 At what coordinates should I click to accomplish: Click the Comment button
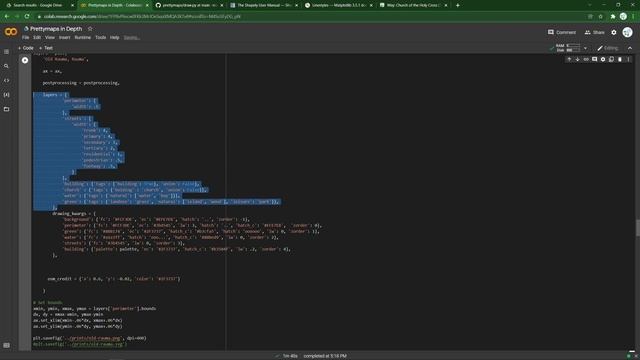tap(562, 32)
